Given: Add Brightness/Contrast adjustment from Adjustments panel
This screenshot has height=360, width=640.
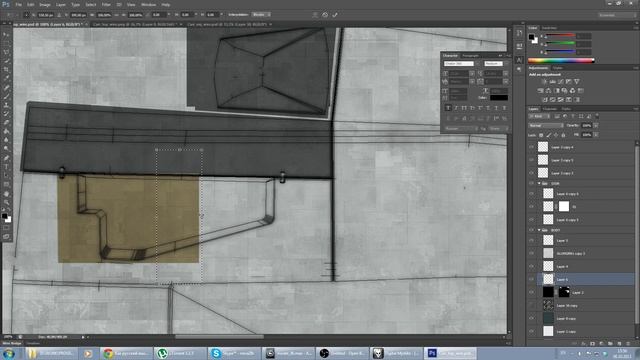Looking at the screenshot, I should (544, 82).
